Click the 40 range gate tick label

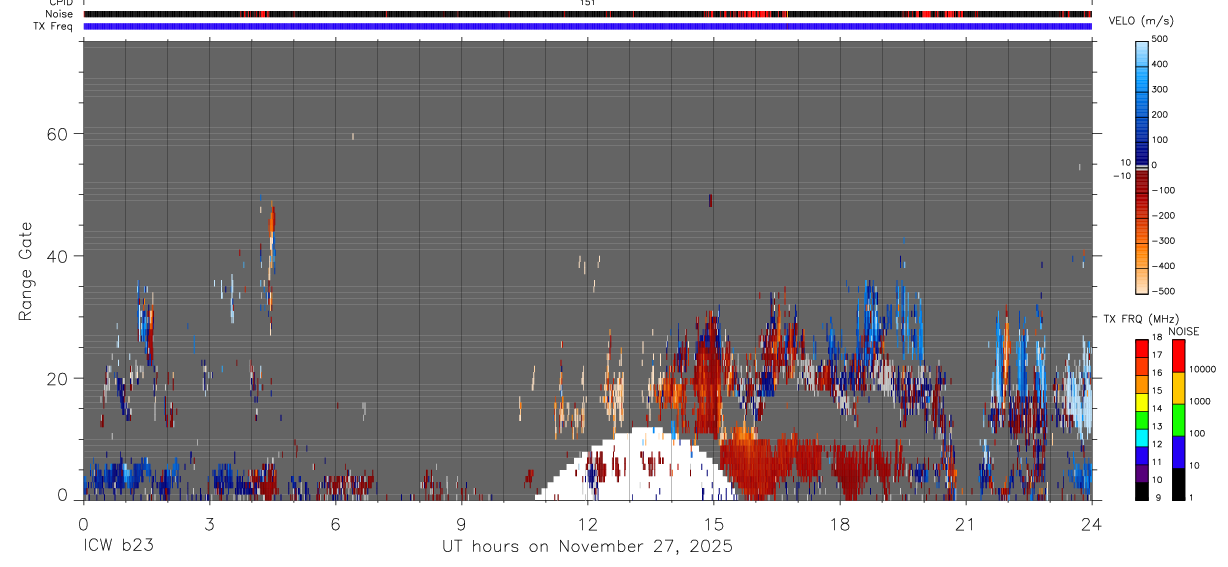pyautogui.click(x=58, y=256)
